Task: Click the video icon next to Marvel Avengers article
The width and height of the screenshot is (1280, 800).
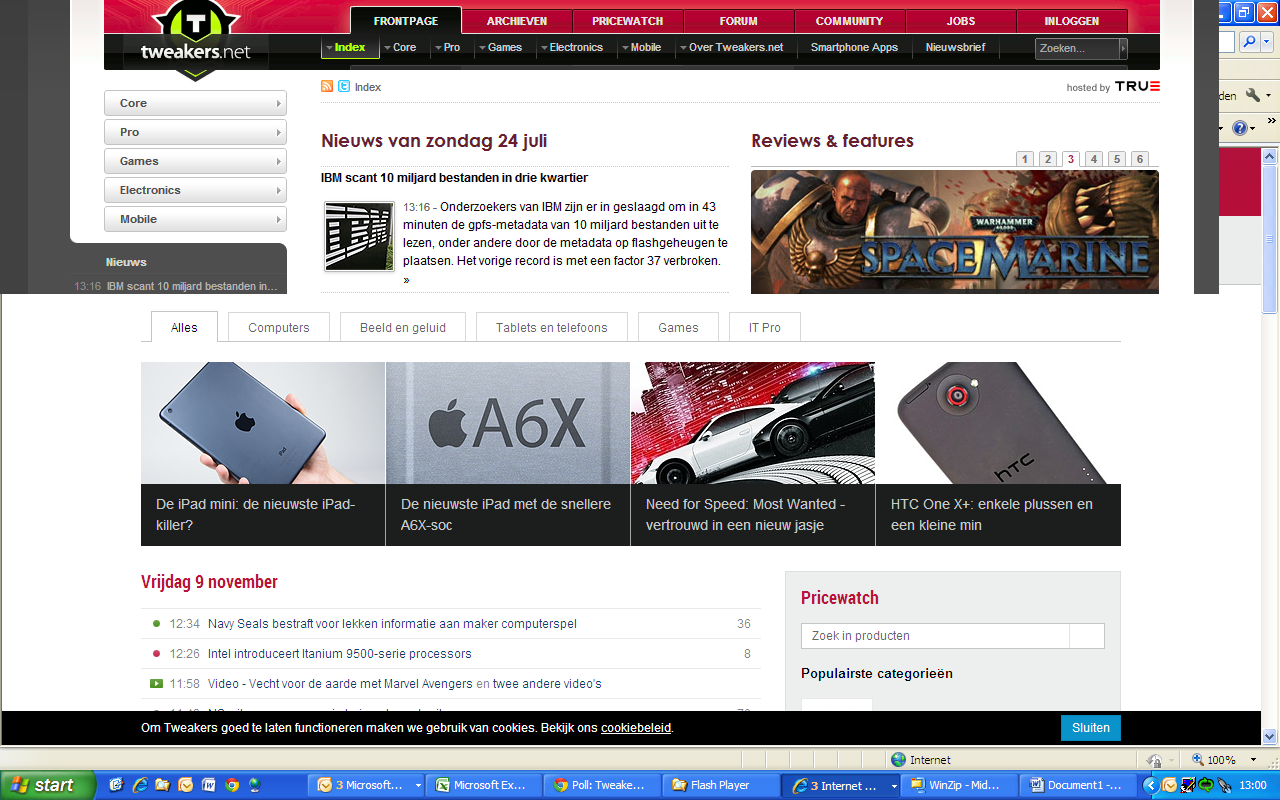Action: tap(156, 684)
